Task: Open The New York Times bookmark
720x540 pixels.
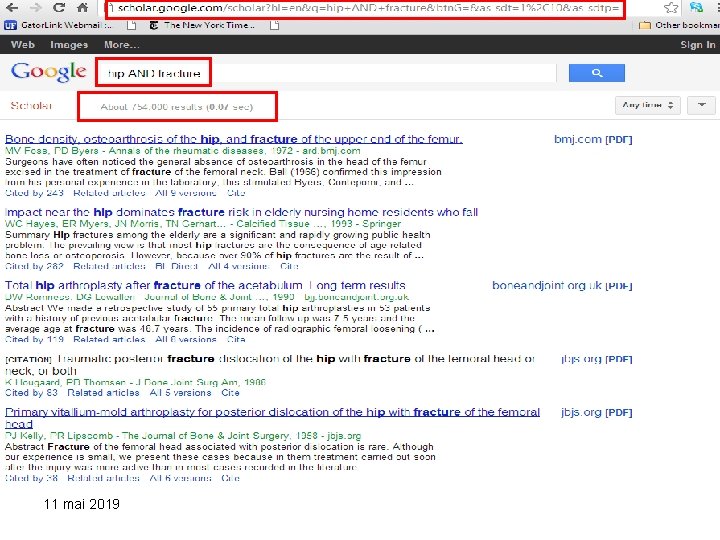Action: [x=202, y=25]
